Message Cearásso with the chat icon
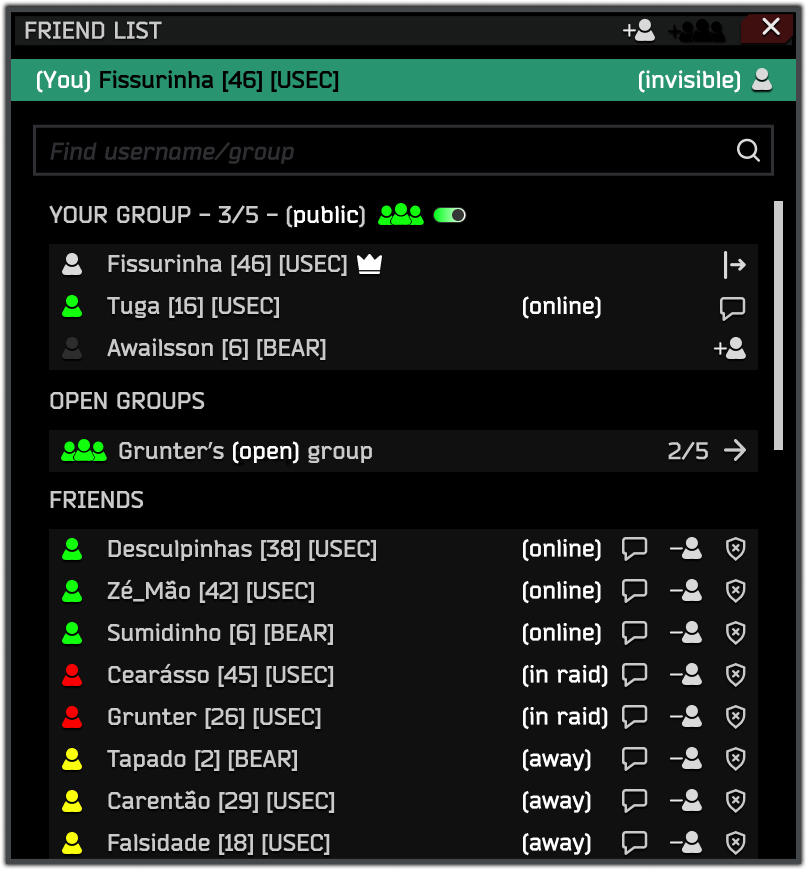 635,675
